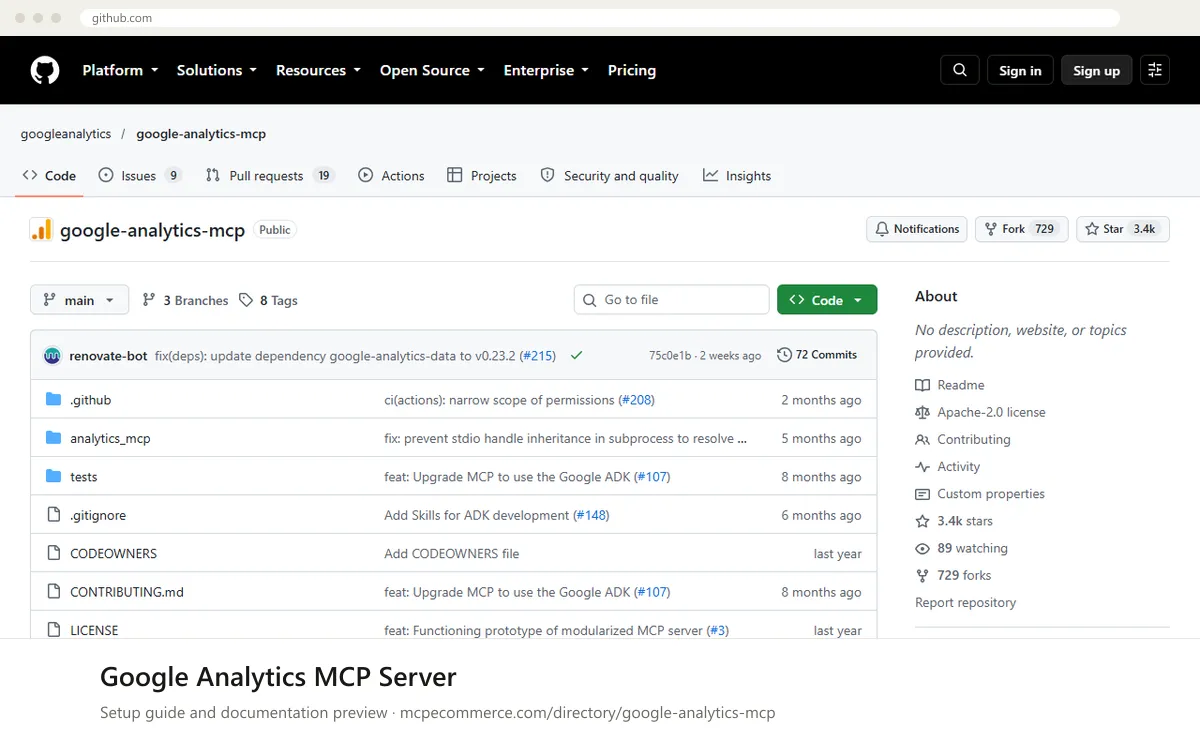
Task: Click the tests folder icon
Action: coord(54,477)
